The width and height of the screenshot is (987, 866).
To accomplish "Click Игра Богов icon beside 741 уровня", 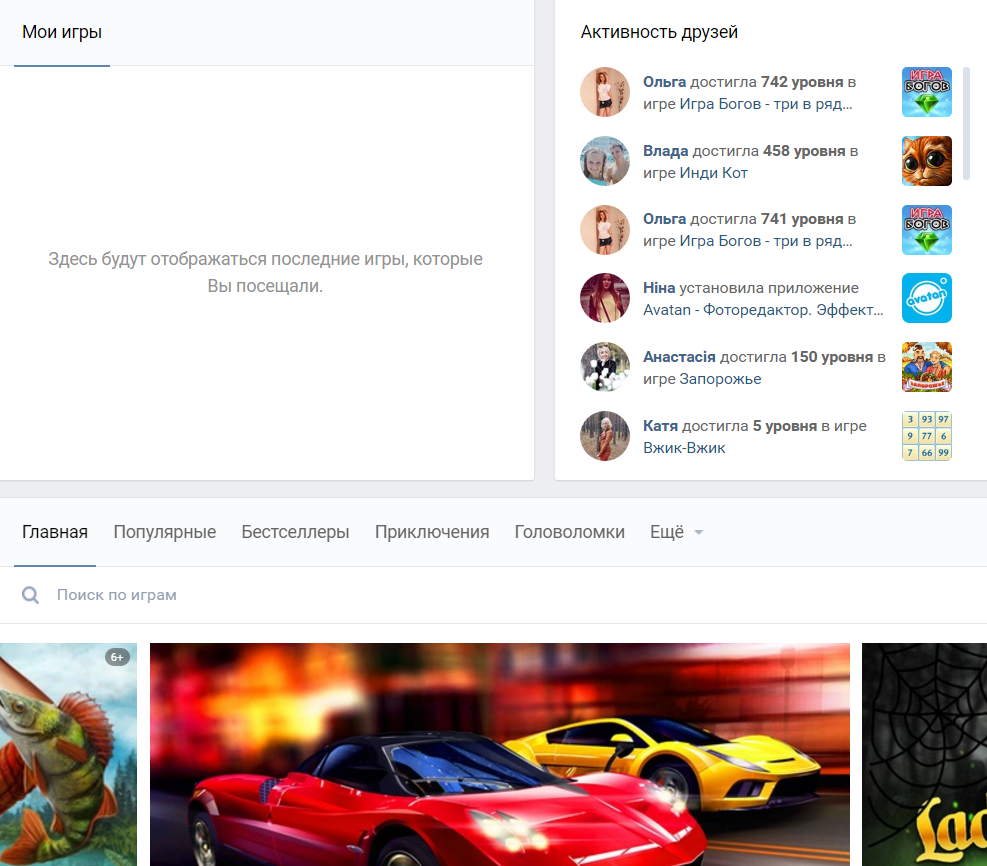I will [926, 230].
